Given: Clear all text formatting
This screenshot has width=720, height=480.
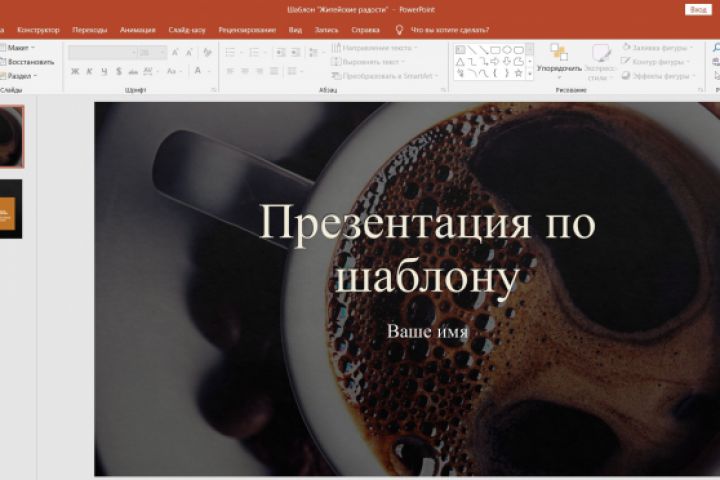Looking at the screenshot, I should [208, 52].
